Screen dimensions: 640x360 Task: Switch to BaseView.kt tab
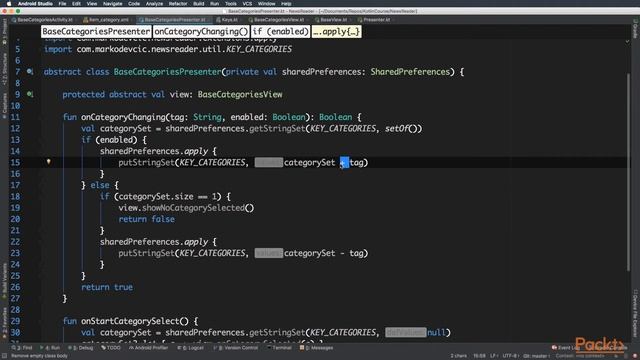click(x=333, y=20)
